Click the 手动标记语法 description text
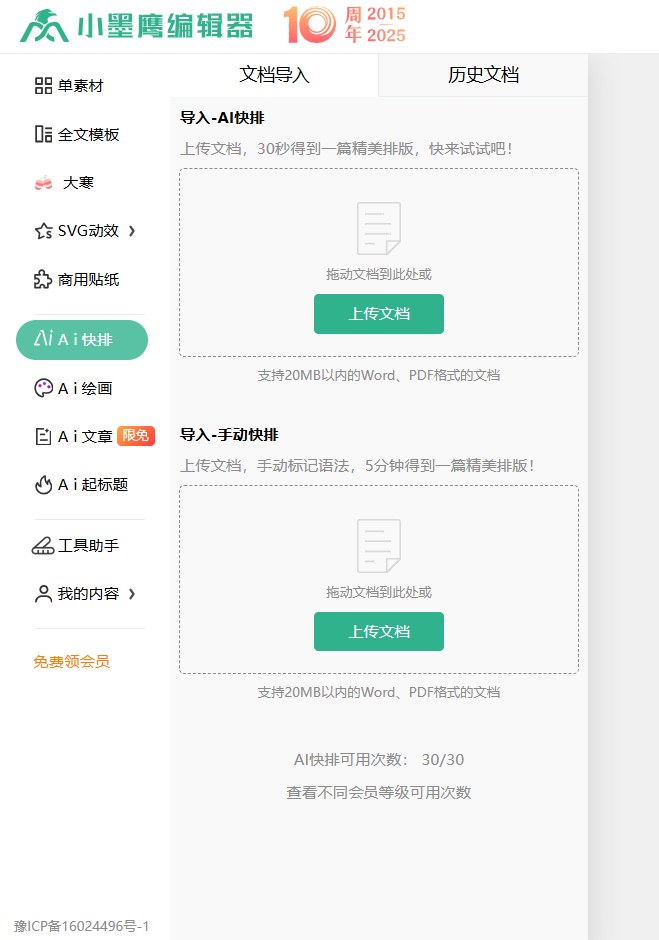 pos(357,466)
